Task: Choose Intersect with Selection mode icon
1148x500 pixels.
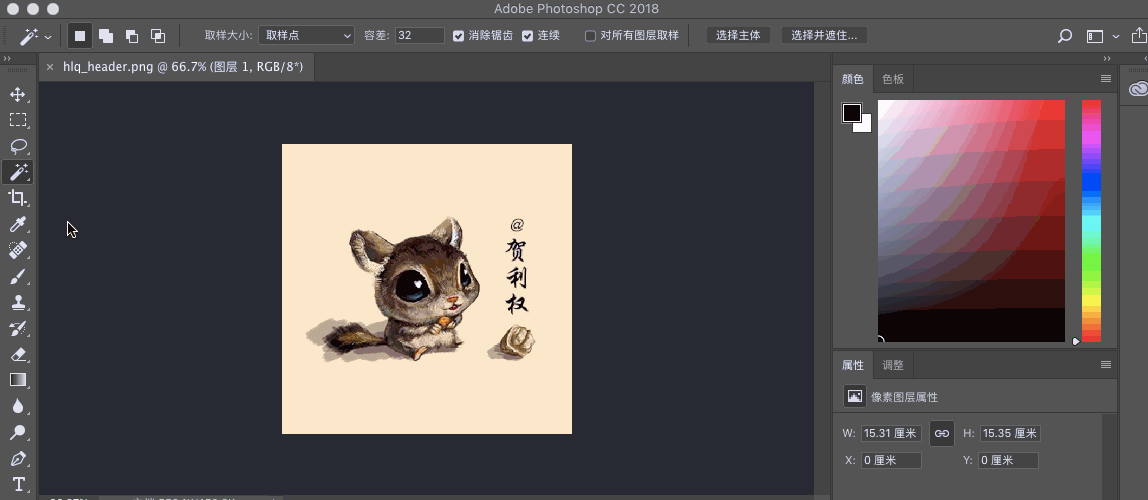Action: [157, 35]
